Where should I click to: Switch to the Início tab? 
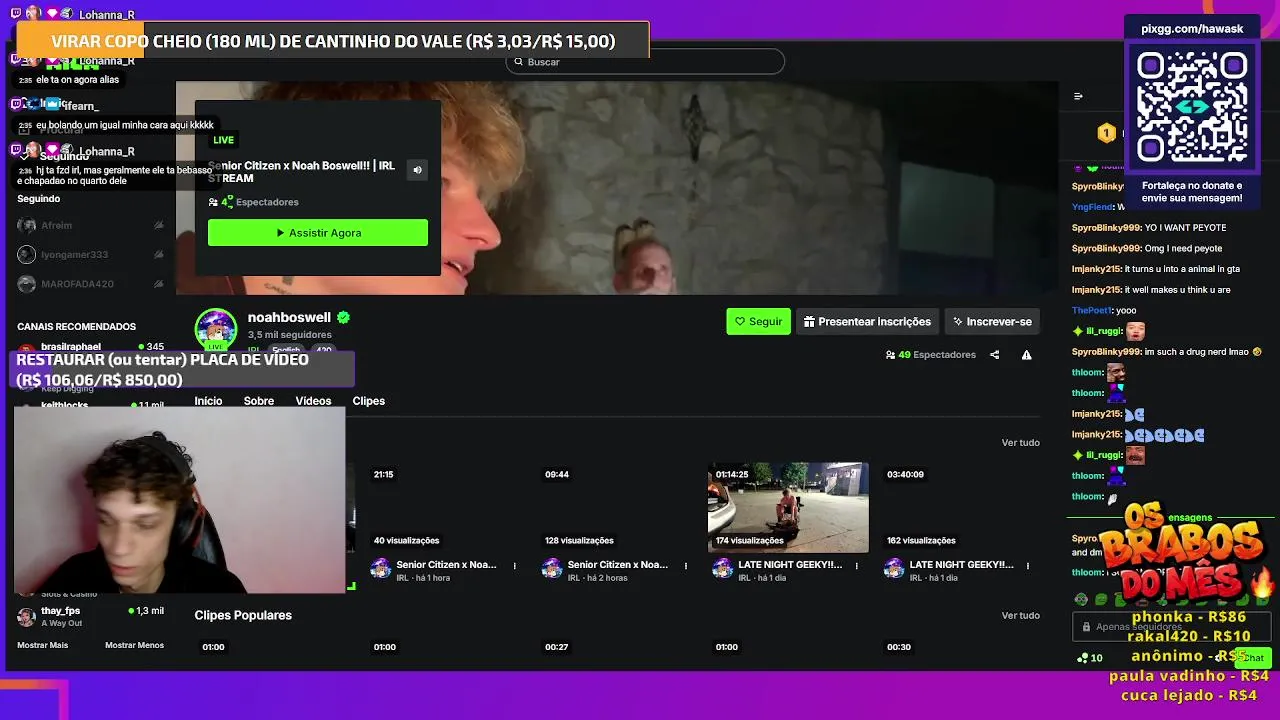click(208, 401)
